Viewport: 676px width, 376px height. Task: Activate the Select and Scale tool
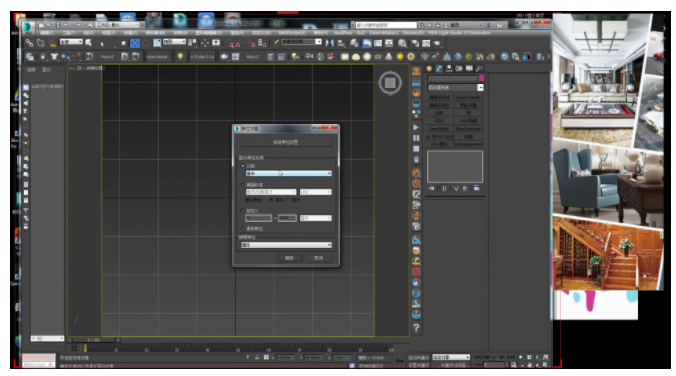(x=157, y=43)
